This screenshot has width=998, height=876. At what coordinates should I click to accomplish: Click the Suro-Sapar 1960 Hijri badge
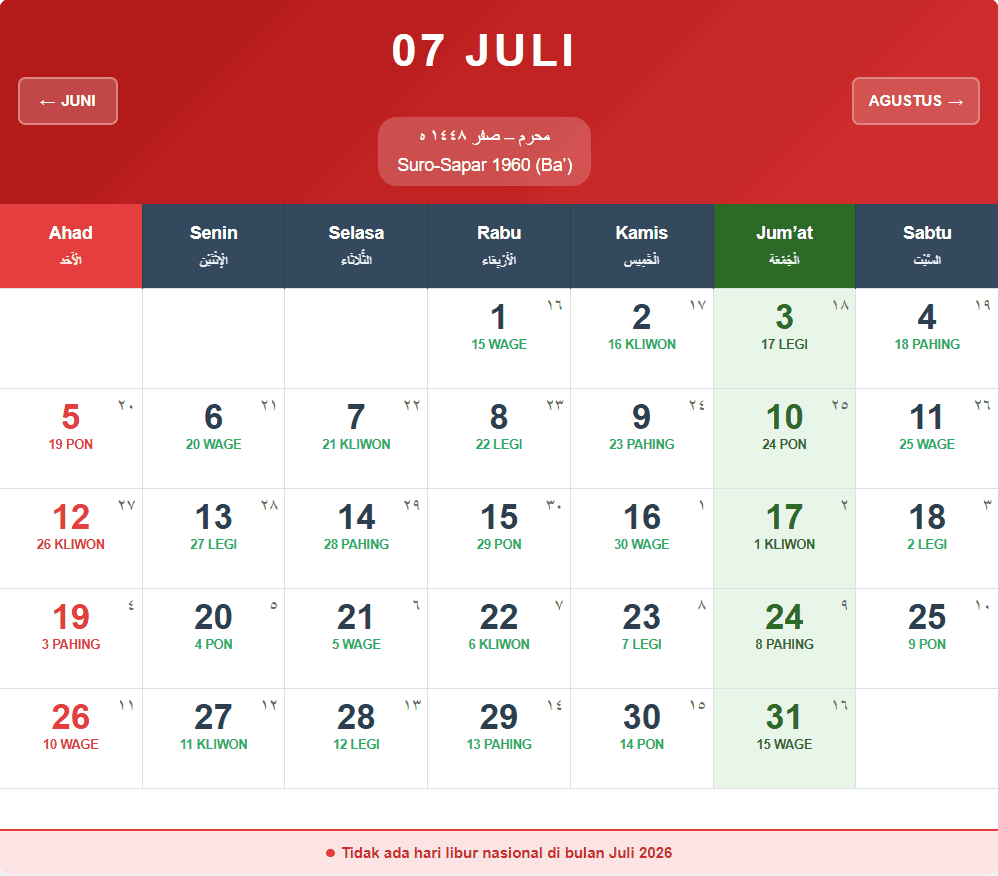click(x=484, y=152)
